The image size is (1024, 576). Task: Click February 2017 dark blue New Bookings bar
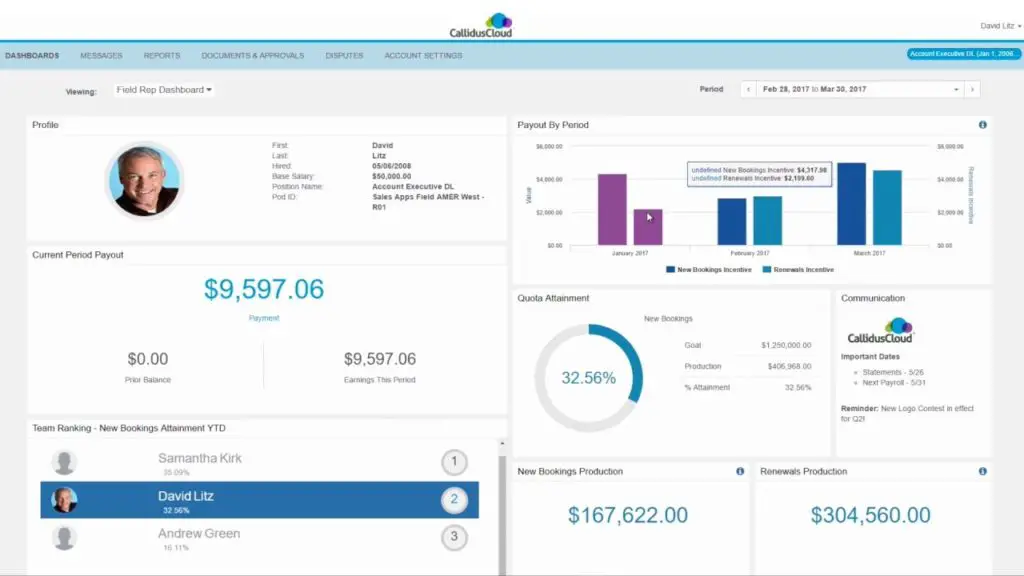[x=731, y=222]
